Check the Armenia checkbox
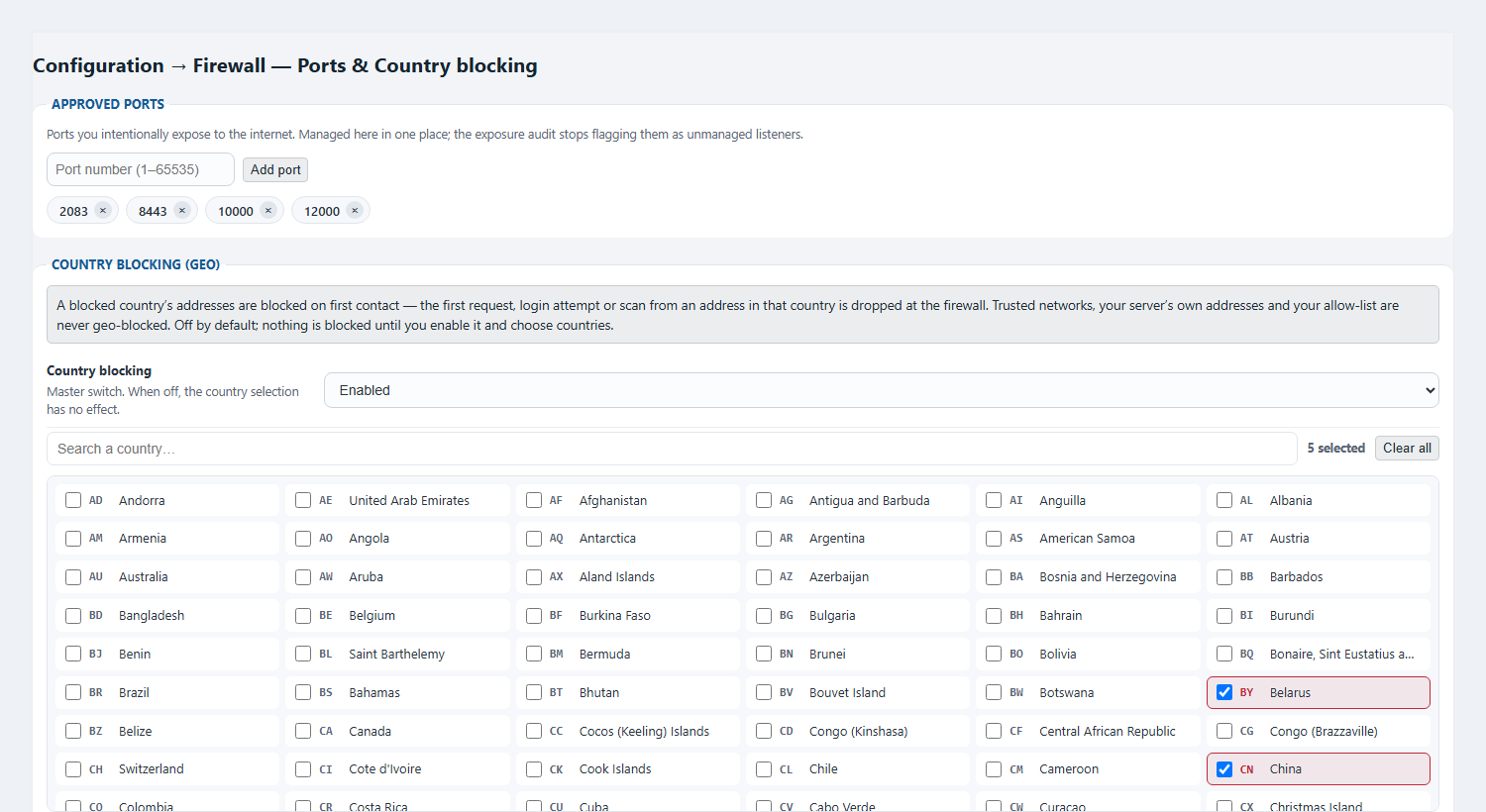This screenshot has height=812, width=1486. (73, 538)
